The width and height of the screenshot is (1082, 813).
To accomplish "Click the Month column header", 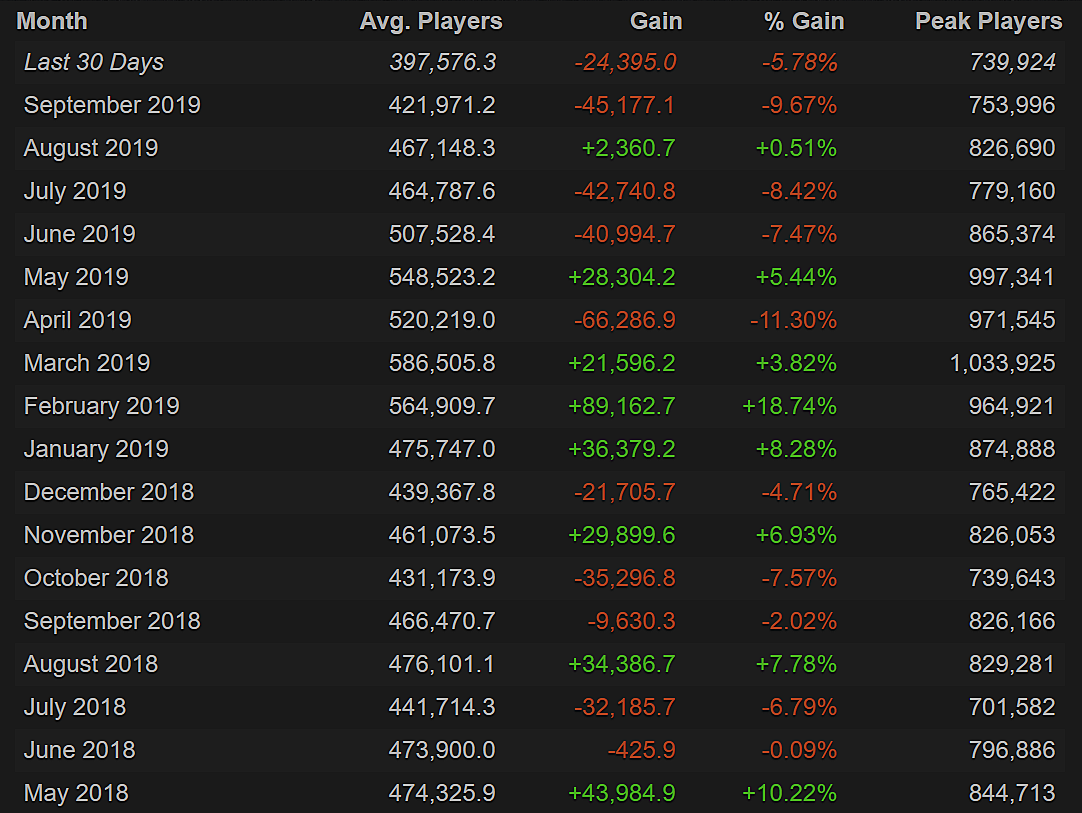I will tap(52, 21).
